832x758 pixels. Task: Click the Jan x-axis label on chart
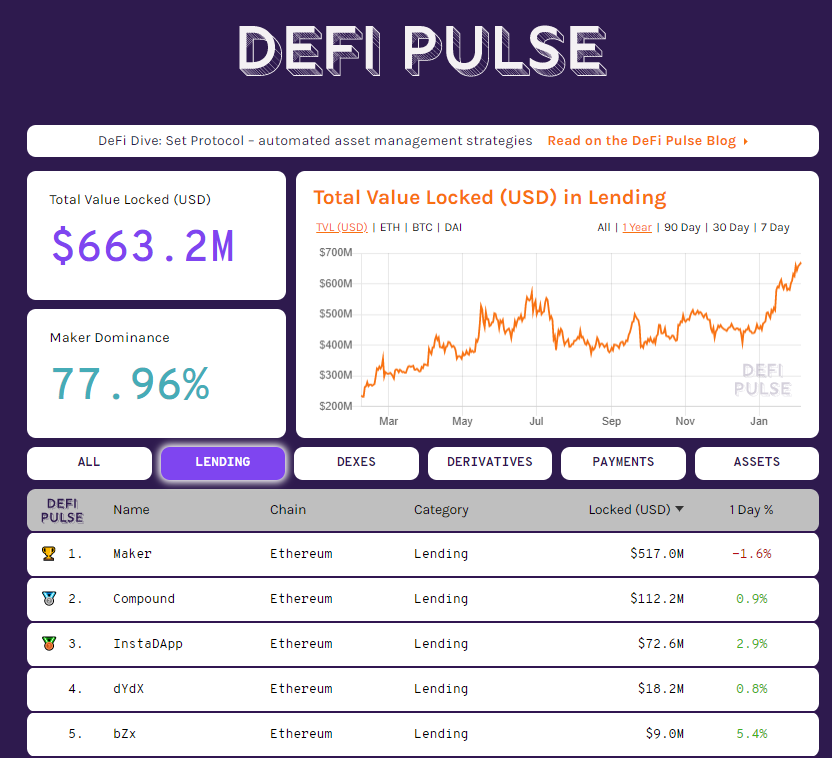pos(759,421)
